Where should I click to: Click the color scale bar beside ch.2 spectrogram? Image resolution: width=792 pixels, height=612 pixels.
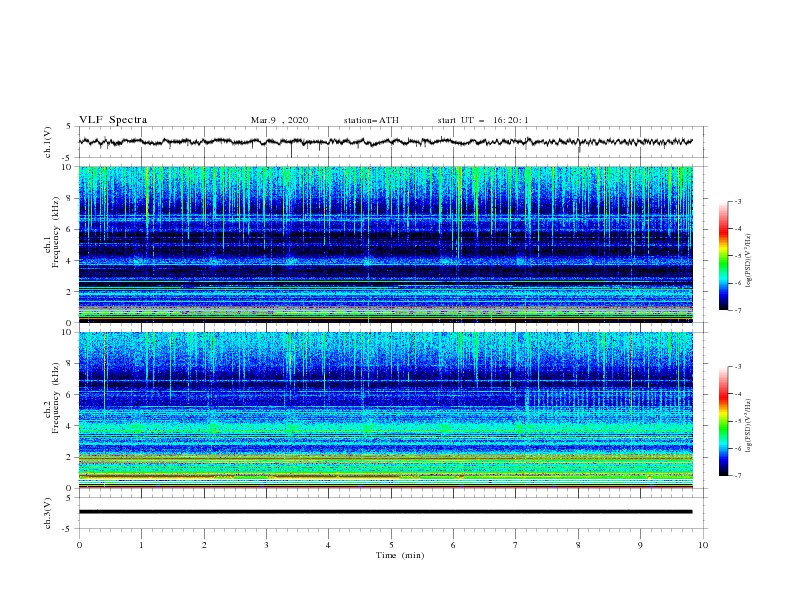[724, 421]
